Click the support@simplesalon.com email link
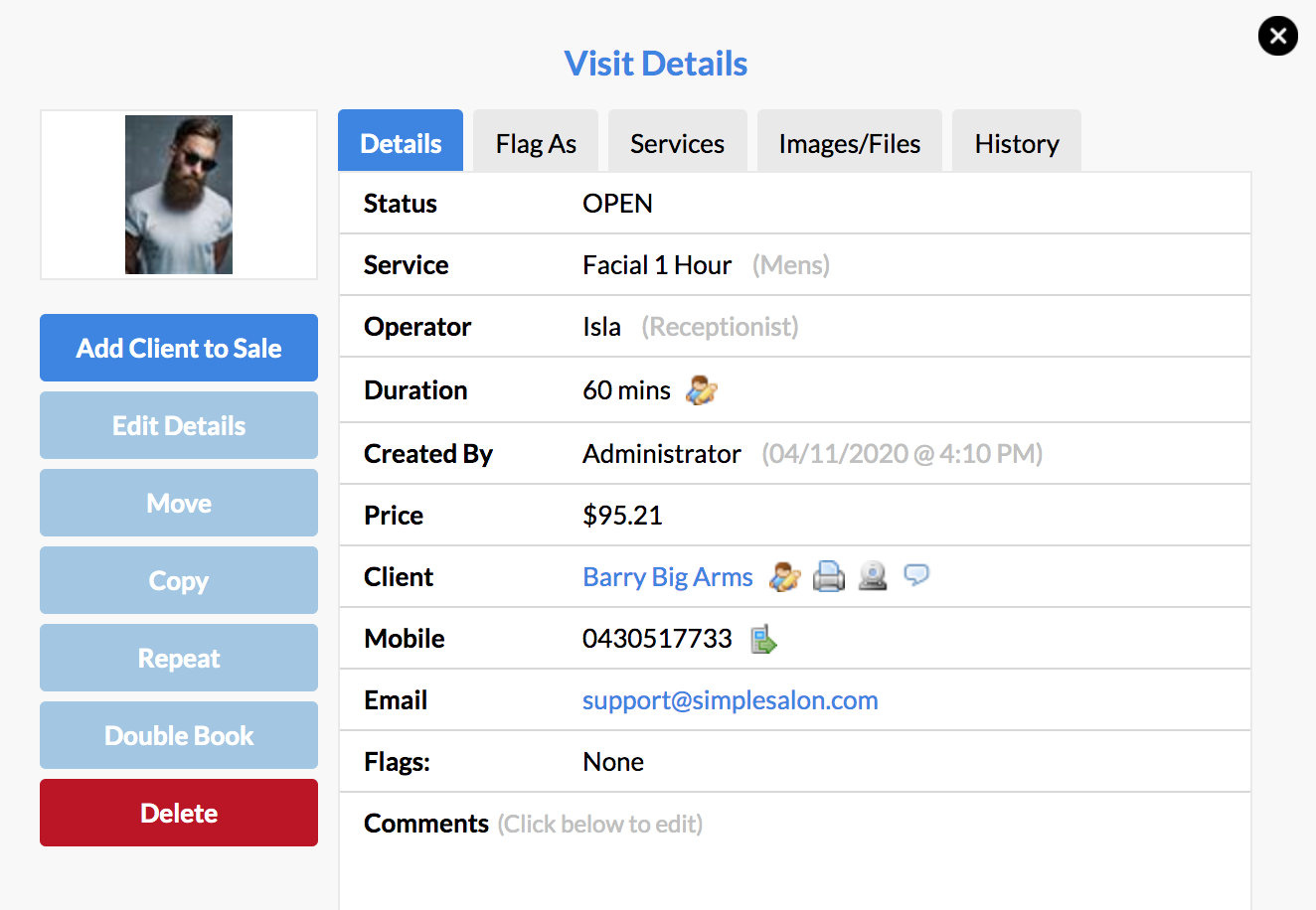Viewport: 1316px width, 910px height. pyautogui.click(x=730, y=700)
